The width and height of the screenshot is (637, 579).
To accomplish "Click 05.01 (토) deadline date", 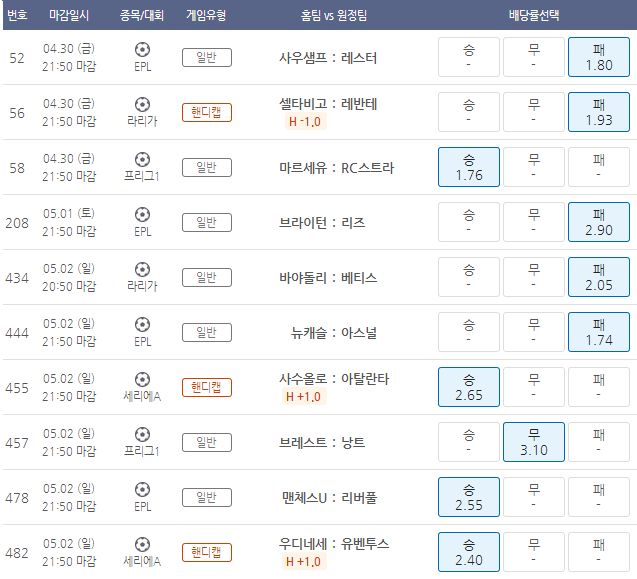I will pos(69,214).
